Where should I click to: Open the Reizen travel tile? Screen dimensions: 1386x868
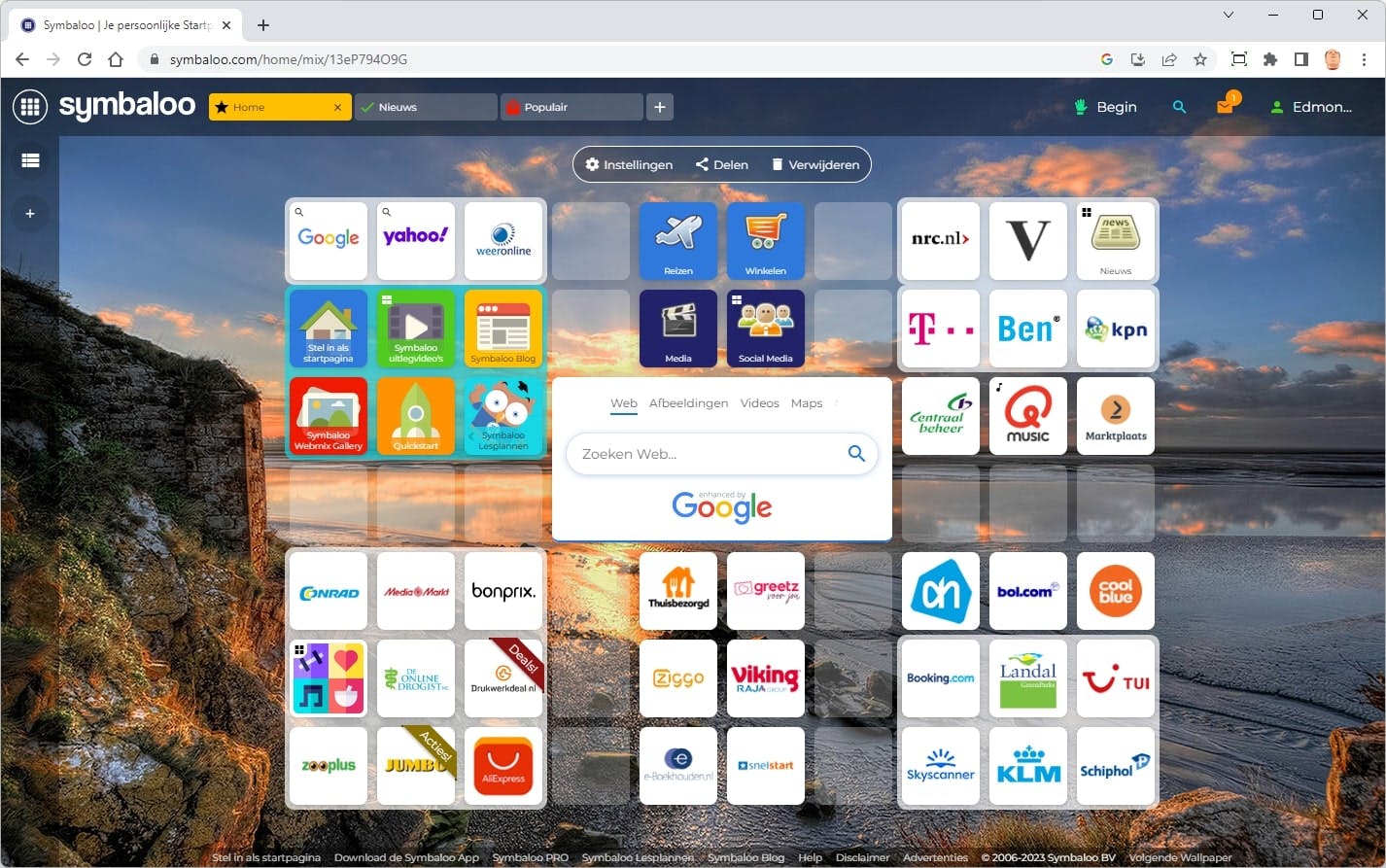pos(677,241)
